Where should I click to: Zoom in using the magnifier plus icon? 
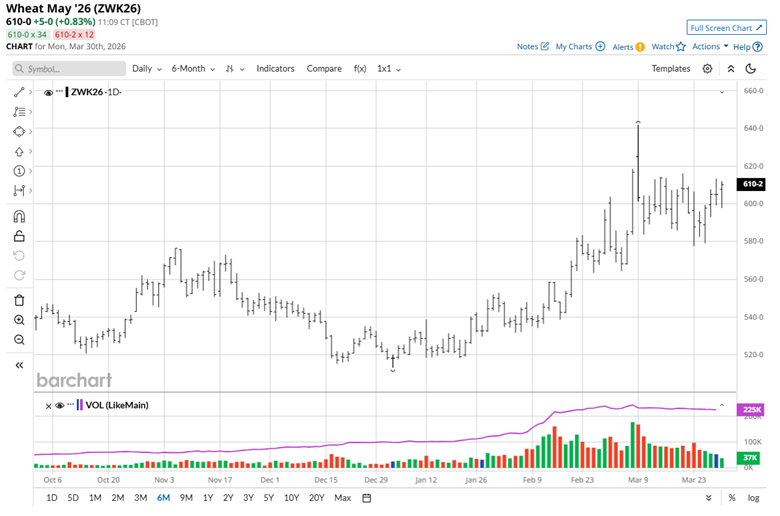pos(19,320)
